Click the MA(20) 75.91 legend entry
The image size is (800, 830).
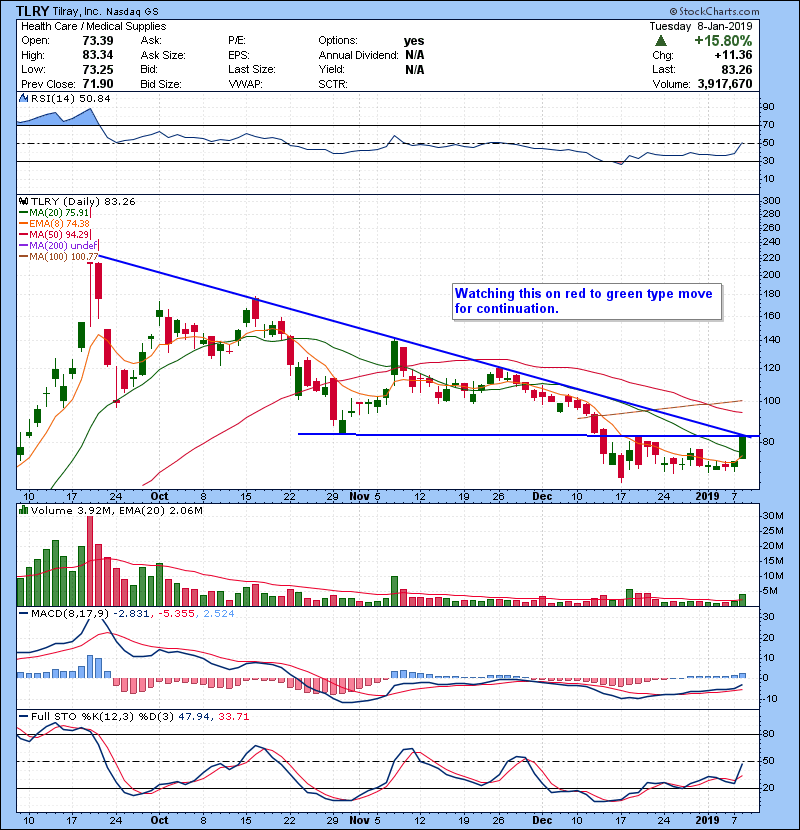(55, 213)
